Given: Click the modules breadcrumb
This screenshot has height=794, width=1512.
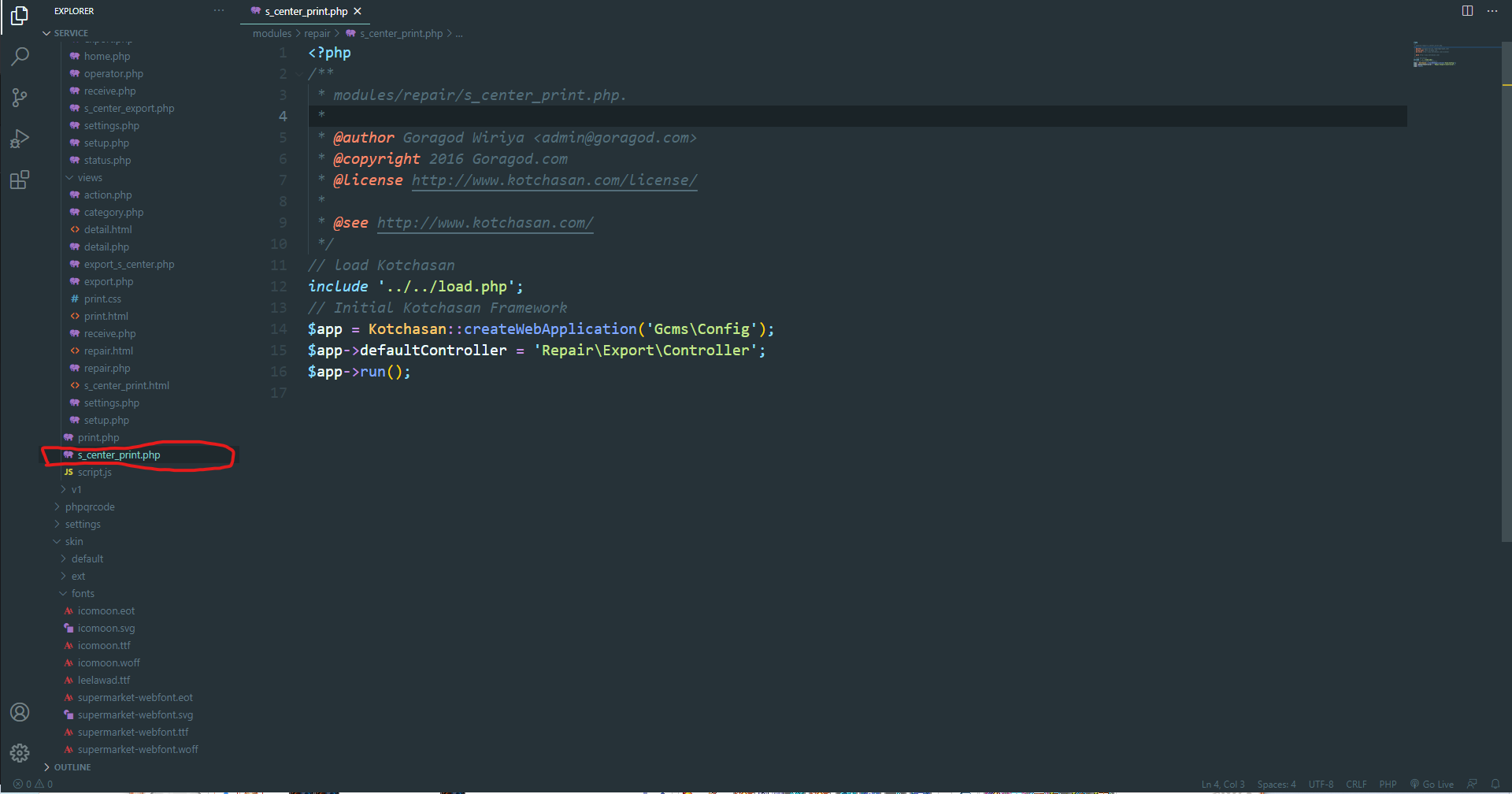Looking at the screenshot, I should click(272, 33).
